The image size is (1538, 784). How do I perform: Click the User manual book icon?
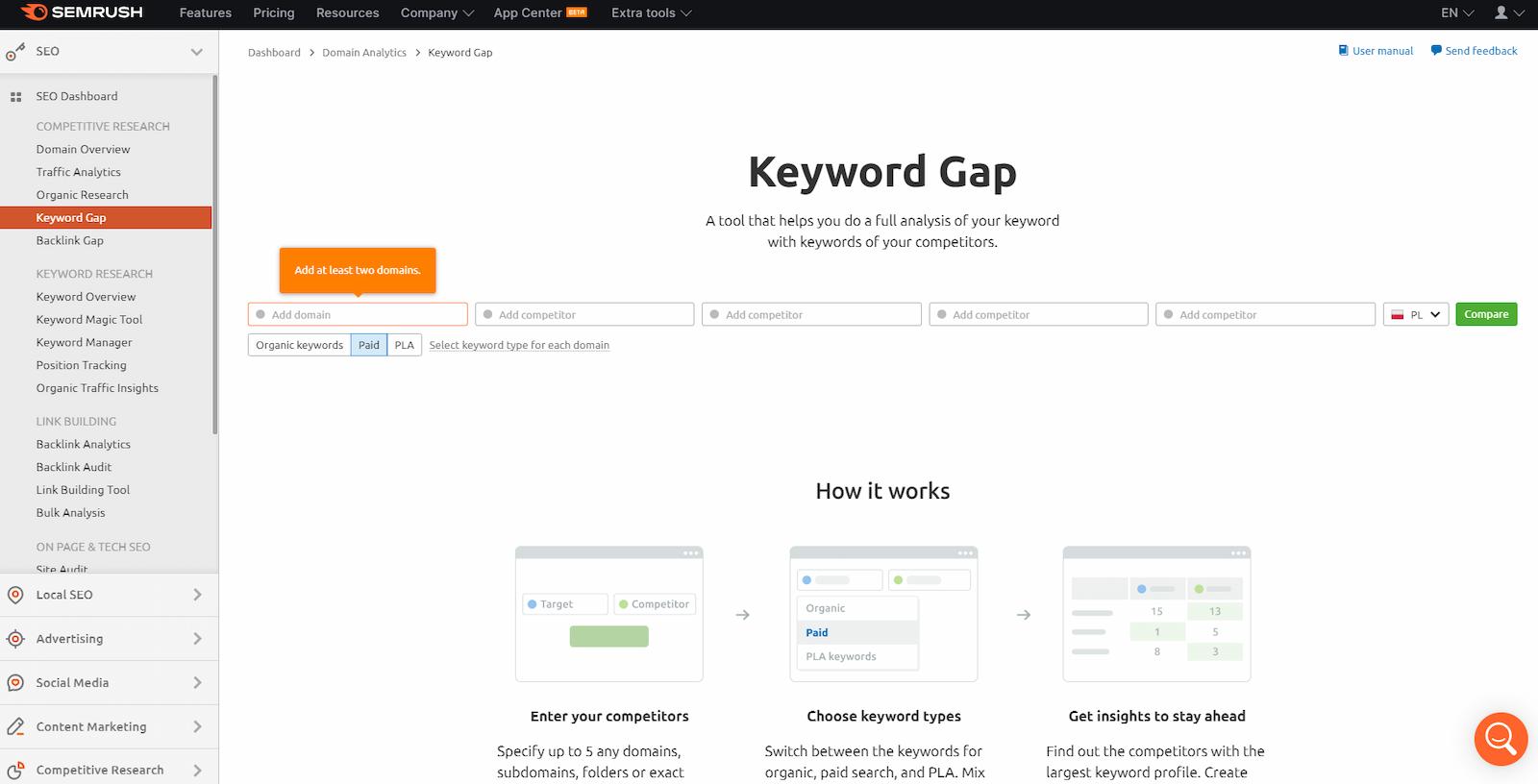pyautogui.click(x=1343, y=51)
